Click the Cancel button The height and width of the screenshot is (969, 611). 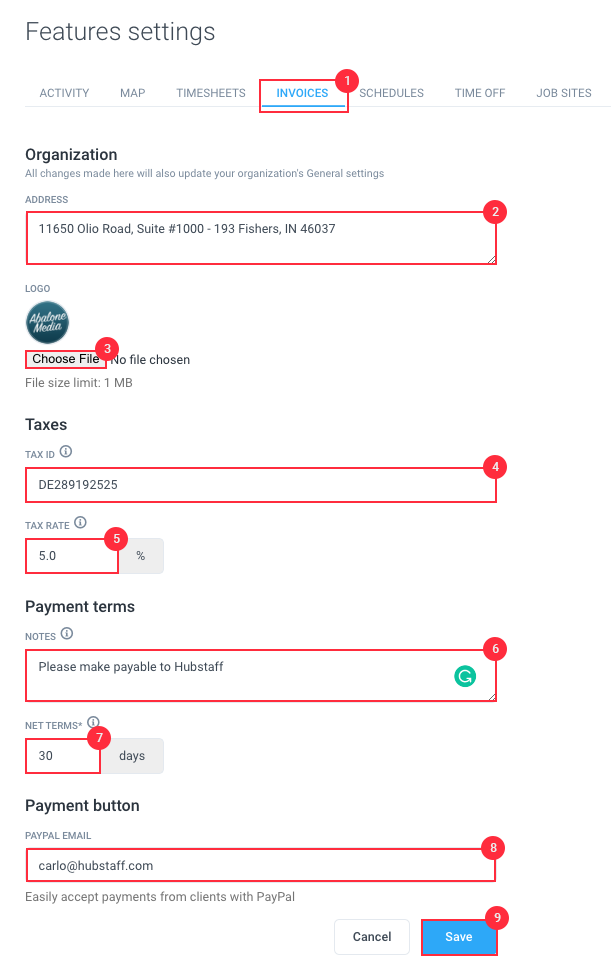(371, 937)
